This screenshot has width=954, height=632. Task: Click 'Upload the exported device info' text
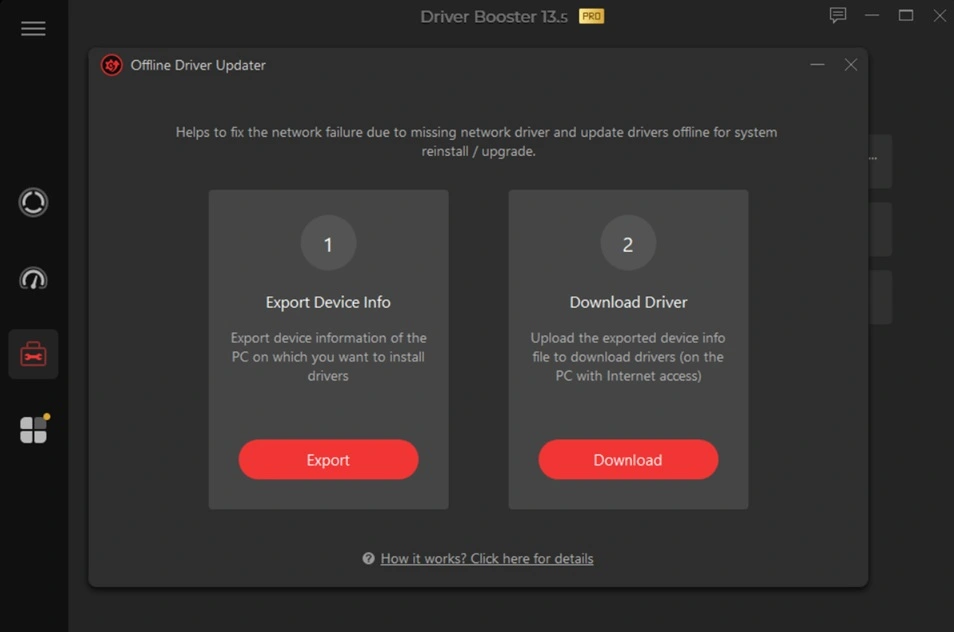pyautogui.click(x=628, y=356)
